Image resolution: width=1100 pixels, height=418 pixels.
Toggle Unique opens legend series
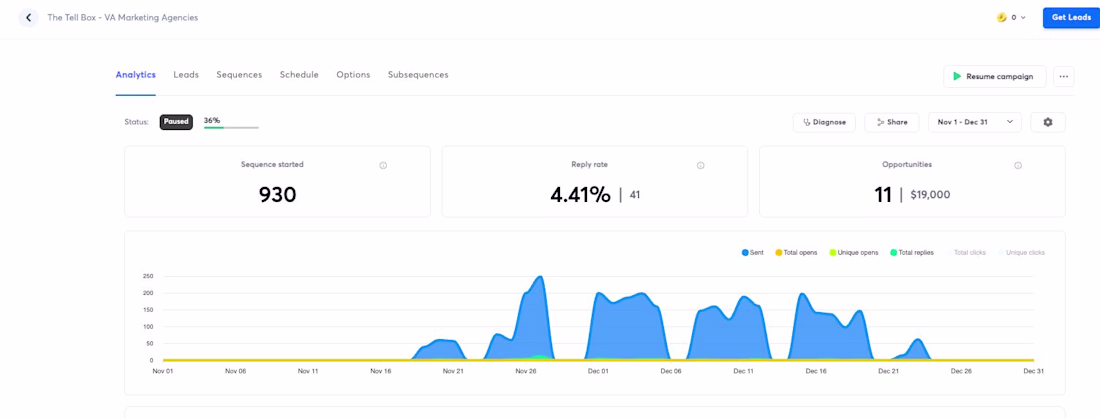tap(854, 252)
